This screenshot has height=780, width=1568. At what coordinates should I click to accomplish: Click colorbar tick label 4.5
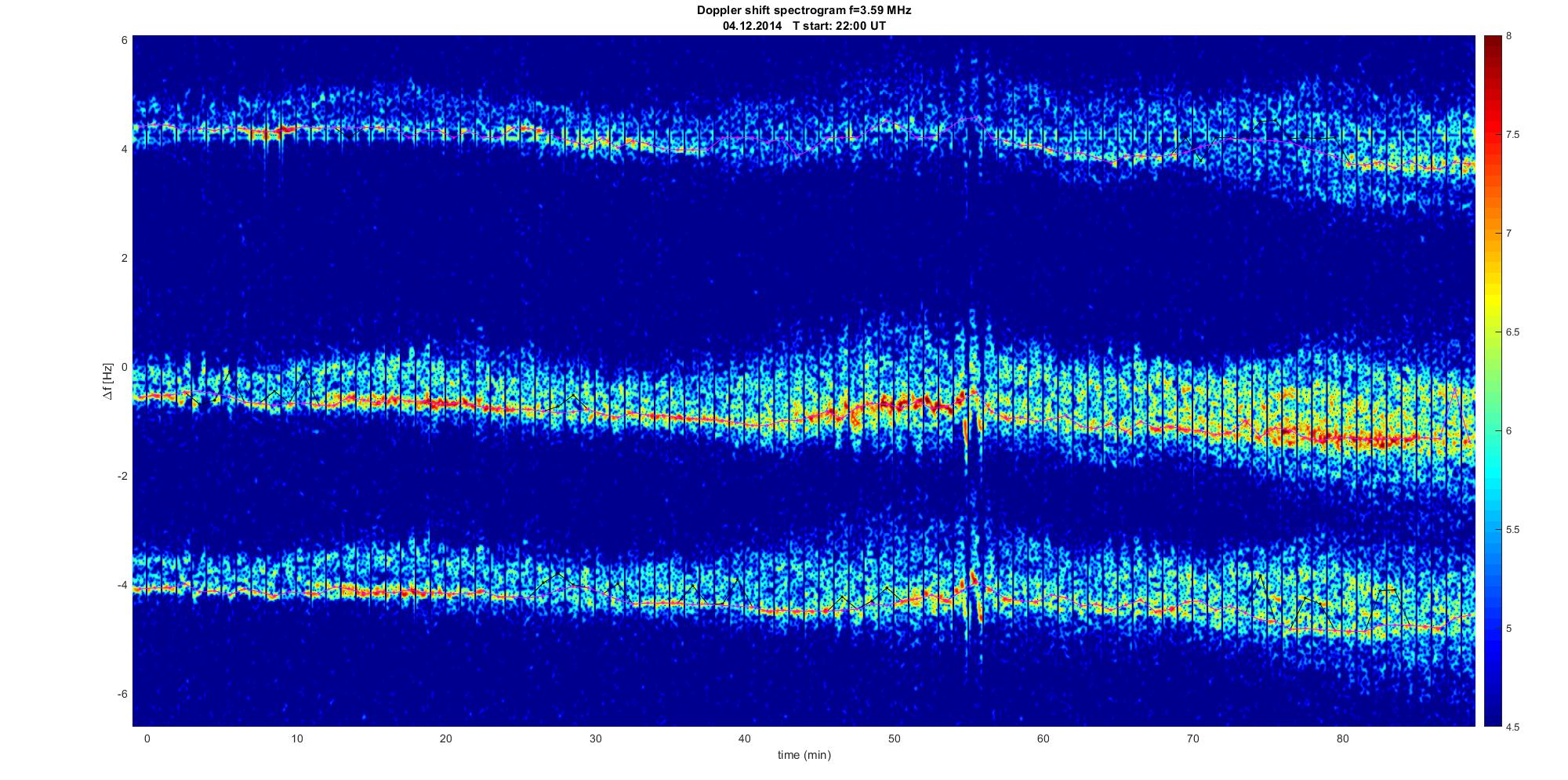click(x=1513, y=727)
